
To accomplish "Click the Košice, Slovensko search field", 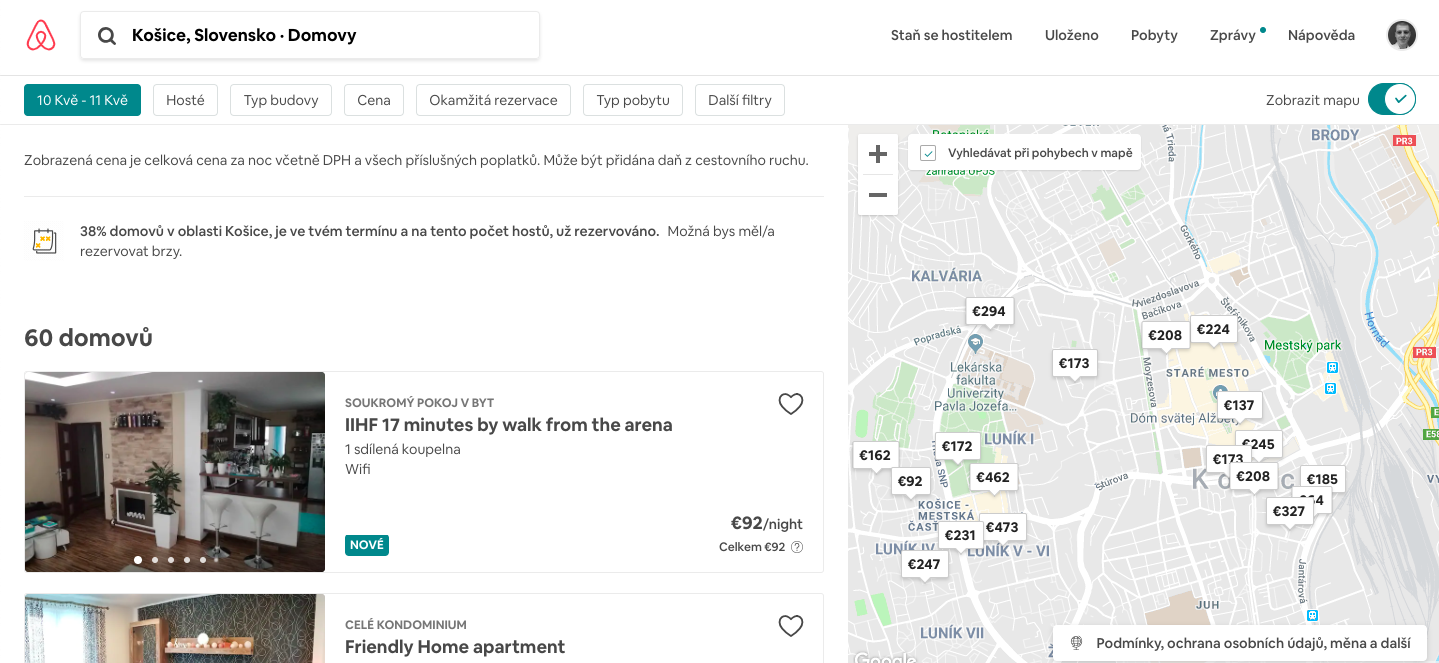I will click(x=310, y=35).
